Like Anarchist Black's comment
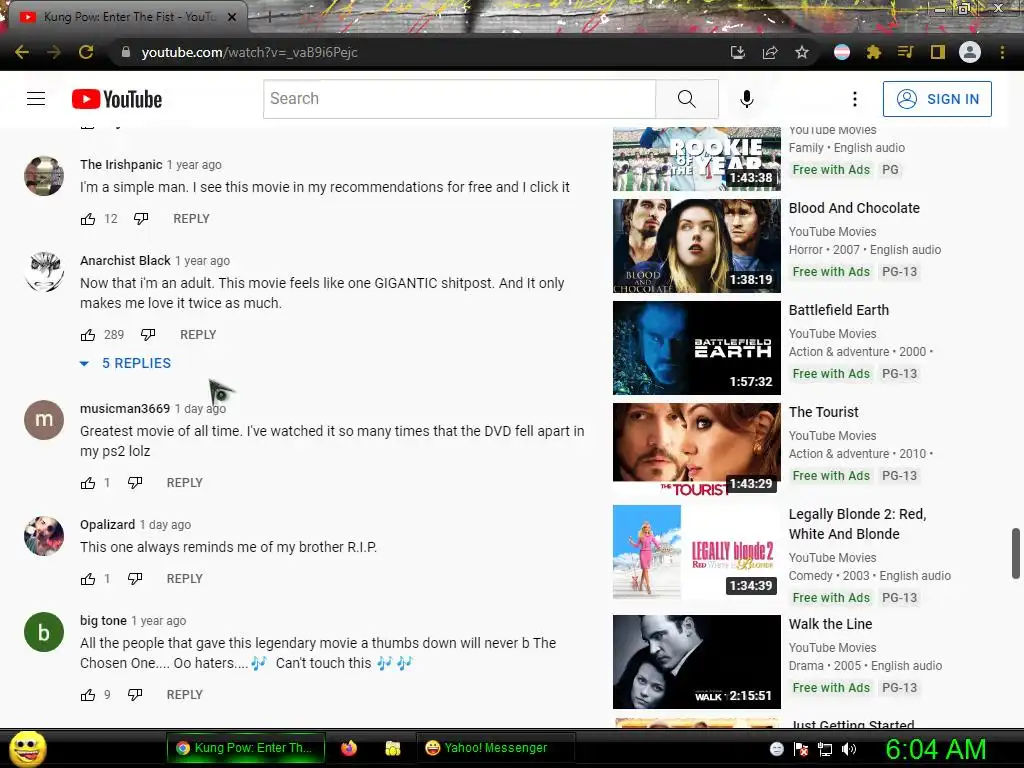1024x768 pixels. pyautogui.click(x=88, y=335)
